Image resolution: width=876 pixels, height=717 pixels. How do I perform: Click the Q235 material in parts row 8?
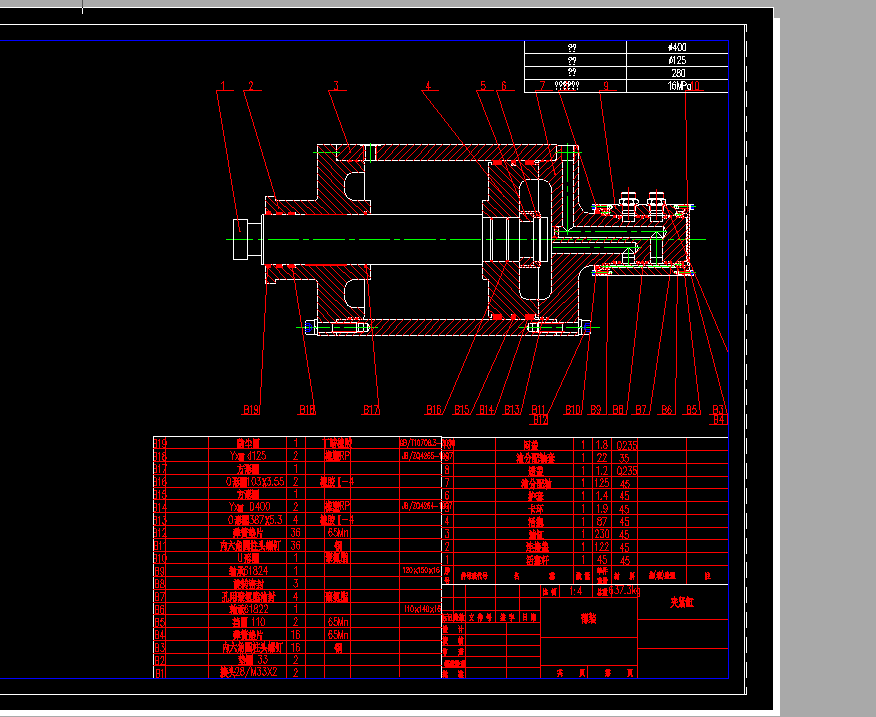click(627, 471)
